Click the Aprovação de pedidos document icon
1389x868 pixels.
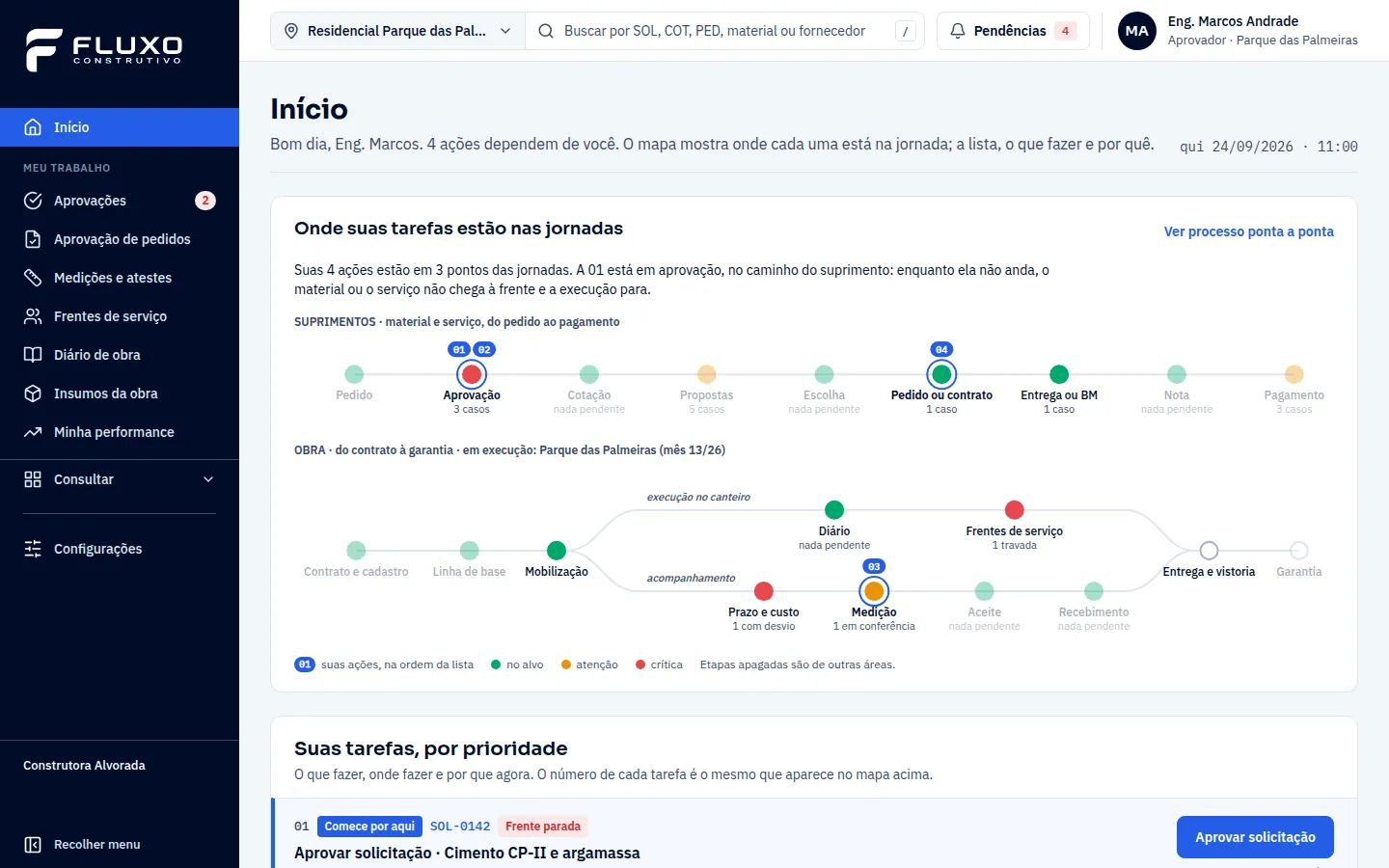(x=33, y=239)
